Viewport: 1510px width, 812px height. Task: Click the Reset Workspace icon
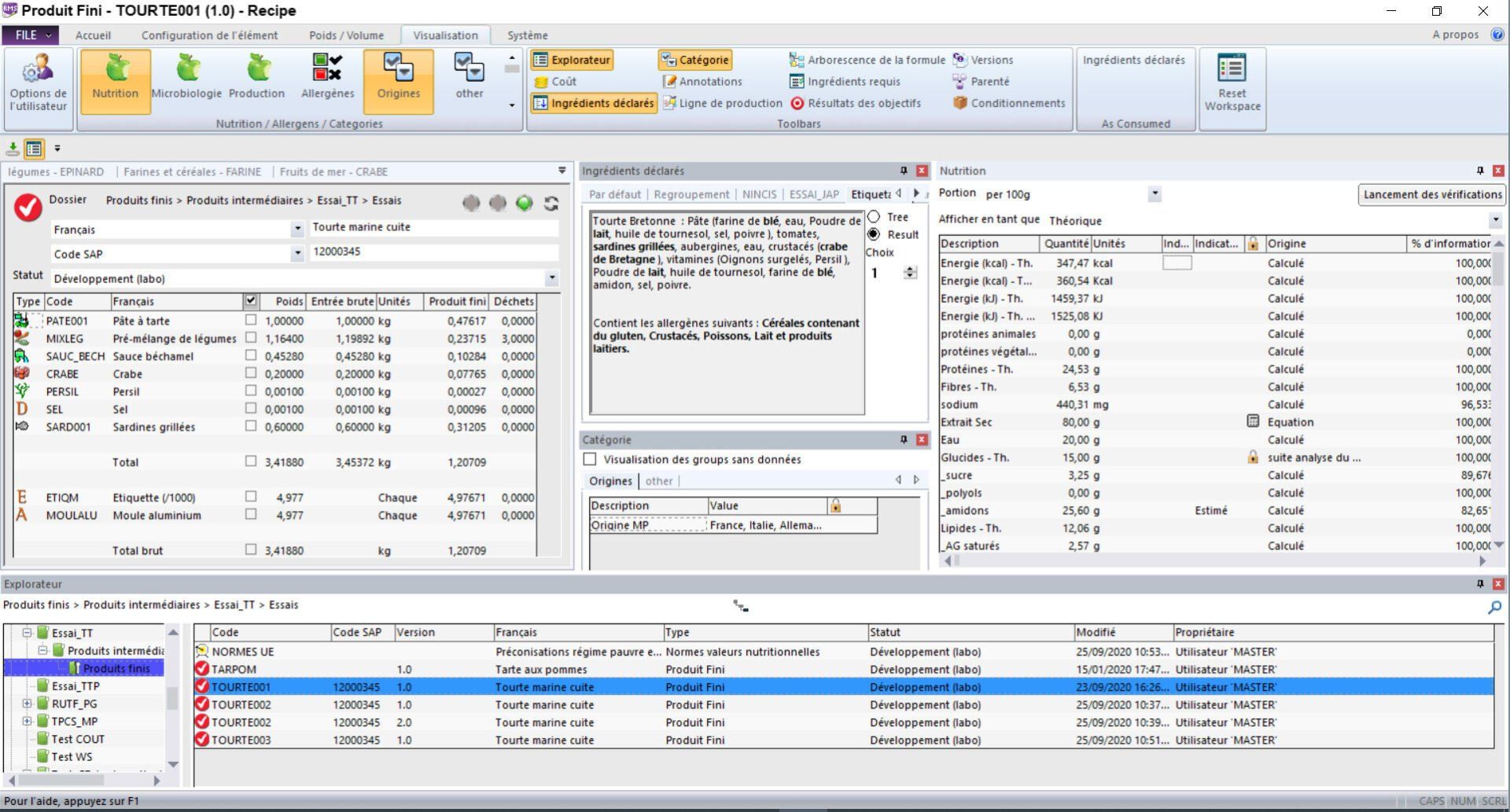[x=1232, y=83]
